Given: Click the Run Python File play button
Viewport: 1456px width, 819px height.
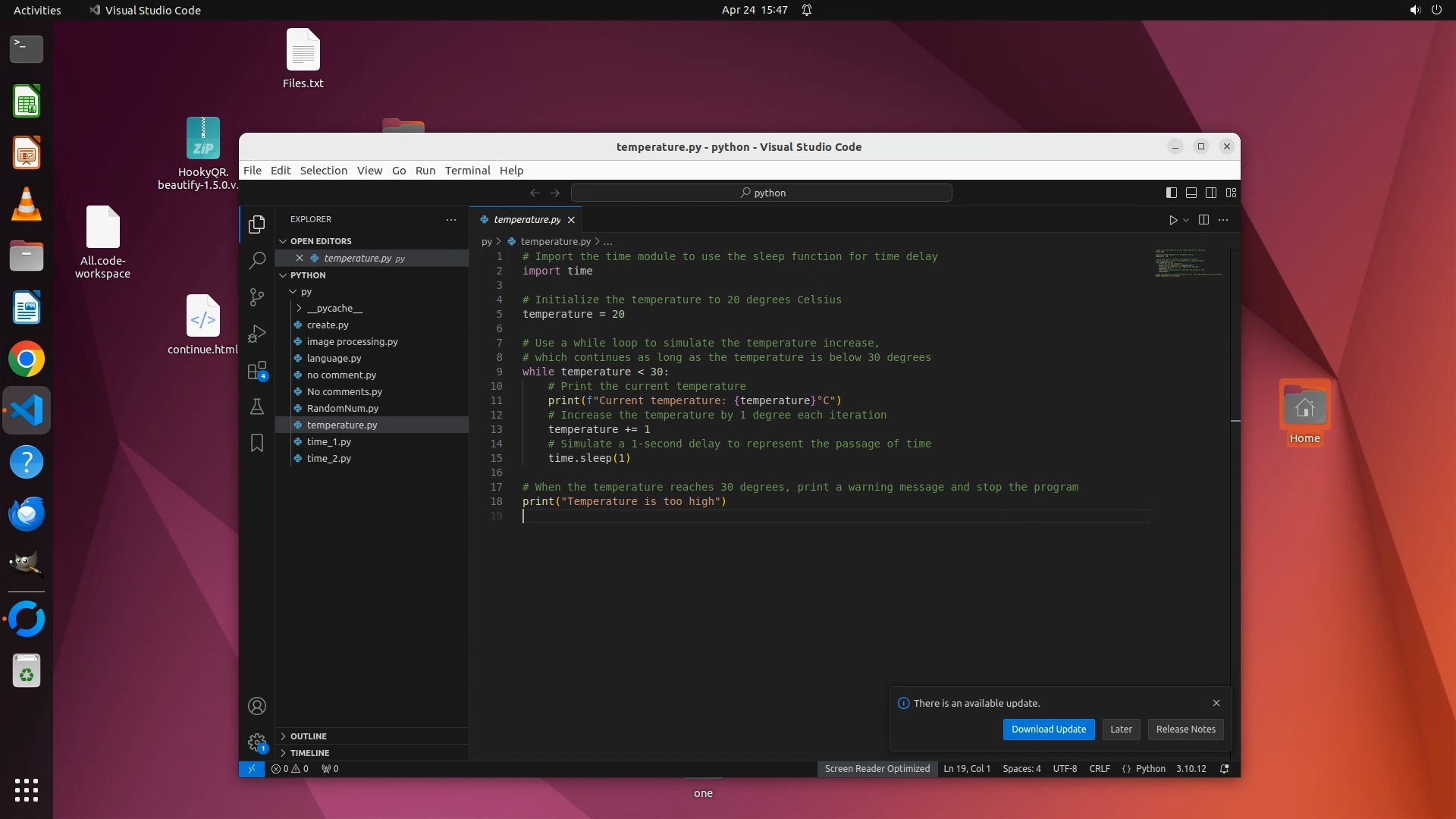Looking at the screenshot, I should click(1173, 220).
